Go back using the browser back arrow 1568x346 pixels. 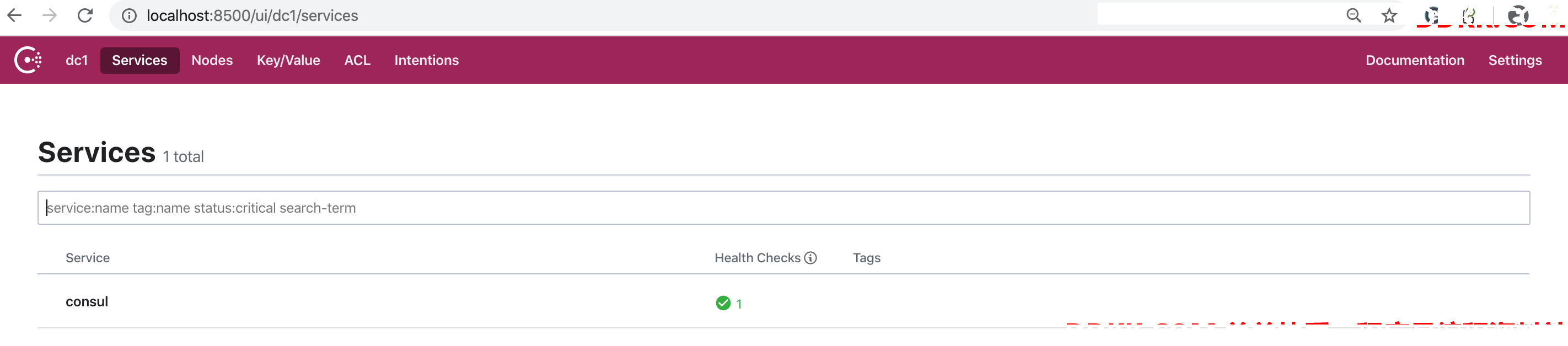click(x=14, y=15)
